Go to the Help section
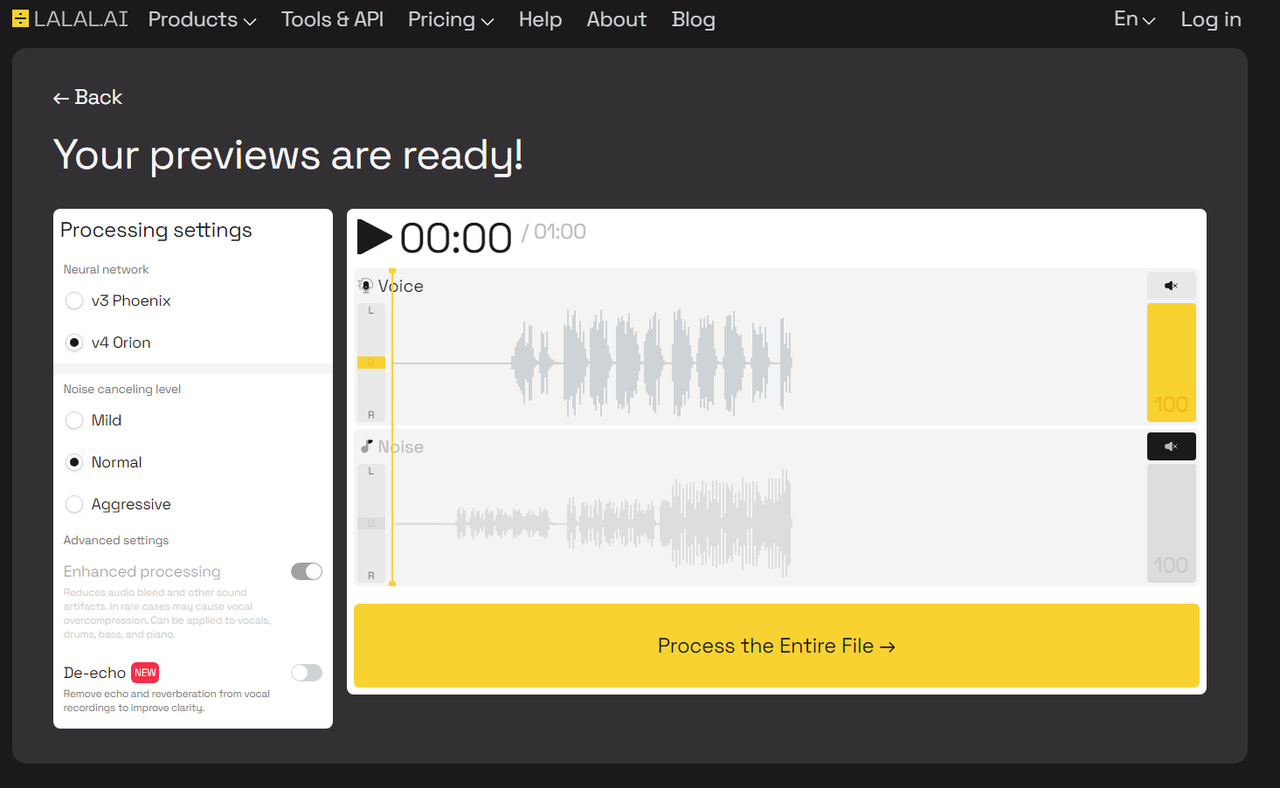This screenshot has height=788, width=1280. [x=540, y=19]
